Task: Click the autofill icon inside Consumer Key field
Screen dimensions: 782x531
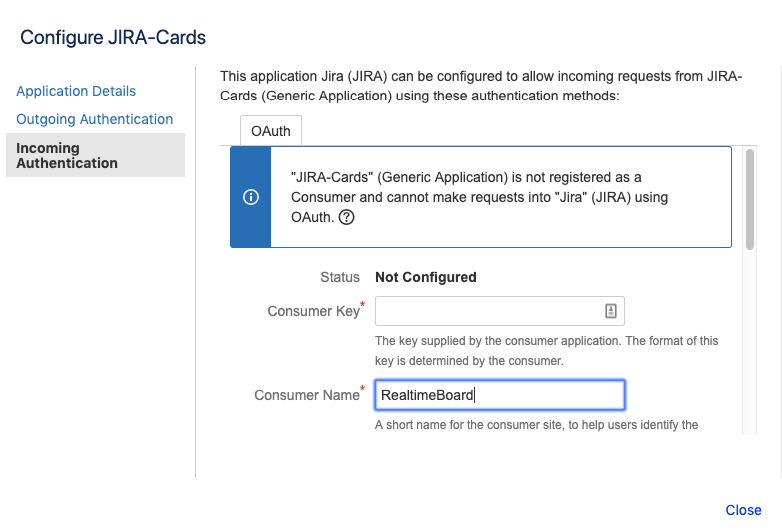Action: (610, 311)
